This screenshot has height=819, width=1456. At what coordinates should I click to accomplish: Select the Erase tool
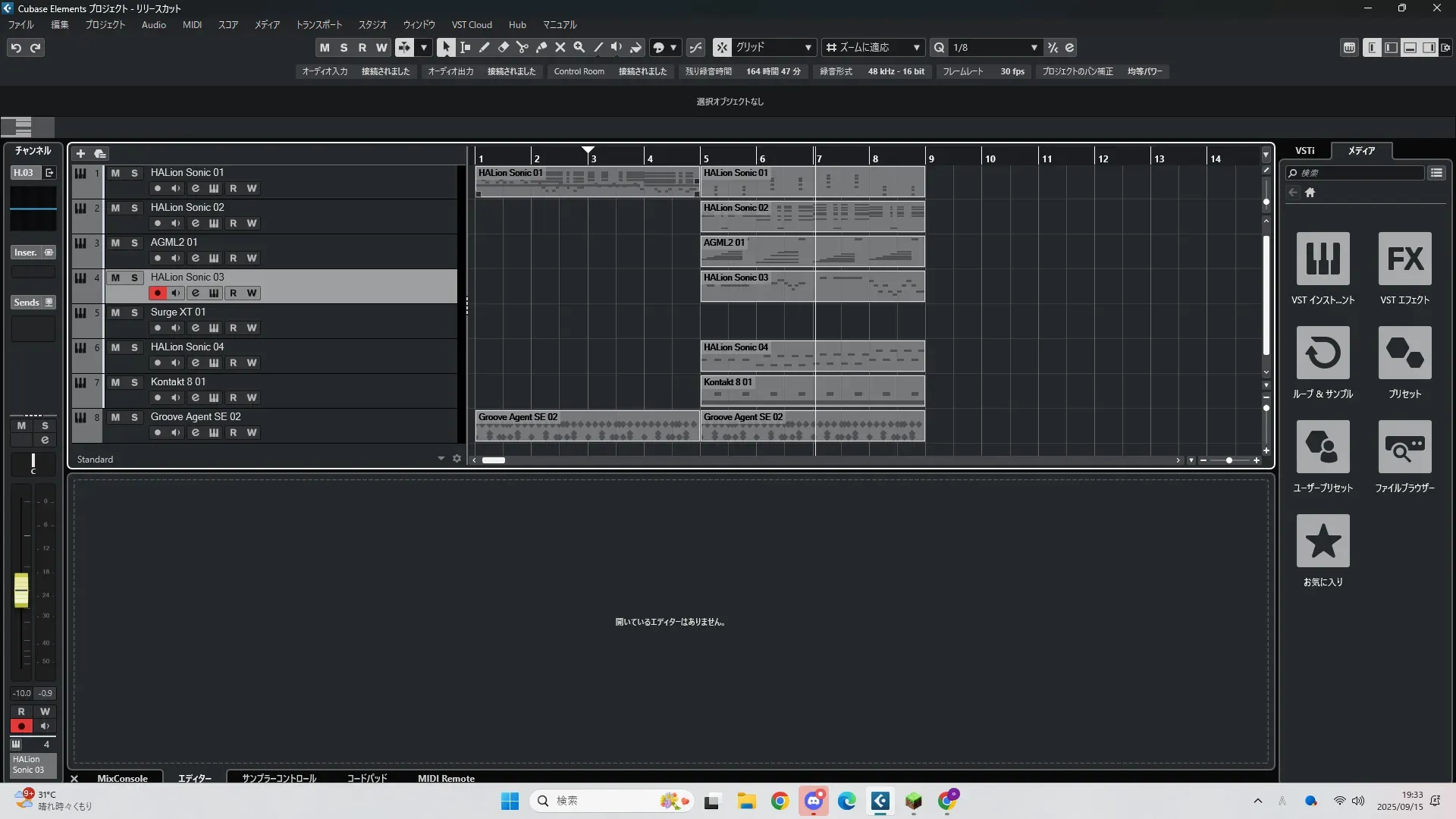tap(503, 47)
